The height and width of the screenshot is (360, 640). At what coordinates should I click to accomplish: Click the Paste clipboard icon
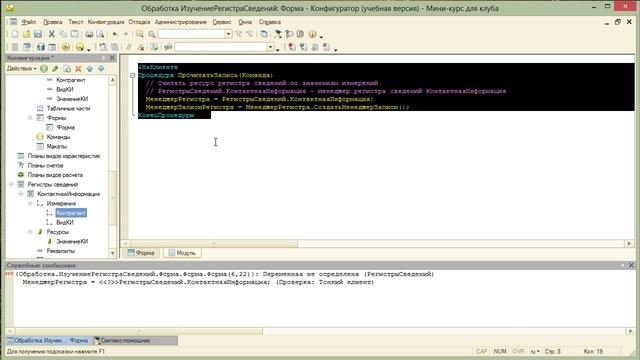click(x=74, y=35)
